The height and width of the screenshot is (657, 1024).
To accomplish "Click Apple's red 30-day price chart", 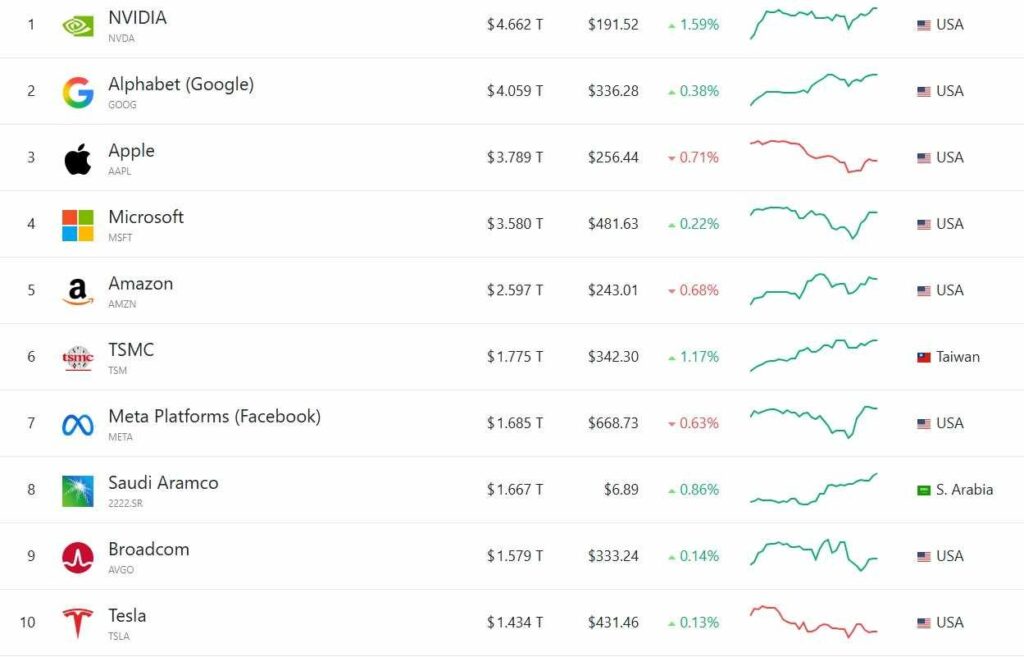I will [813, 156].
